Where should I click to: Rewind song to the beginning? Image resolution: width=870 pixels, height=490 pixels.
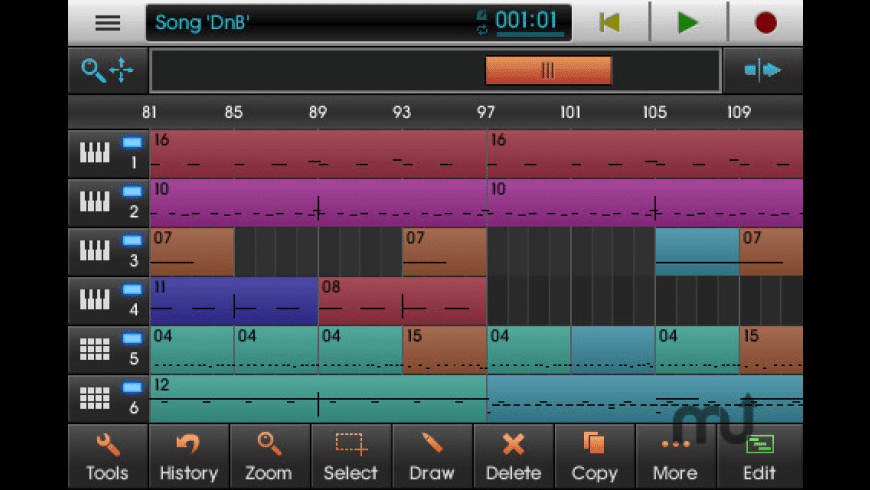(610, 23)
